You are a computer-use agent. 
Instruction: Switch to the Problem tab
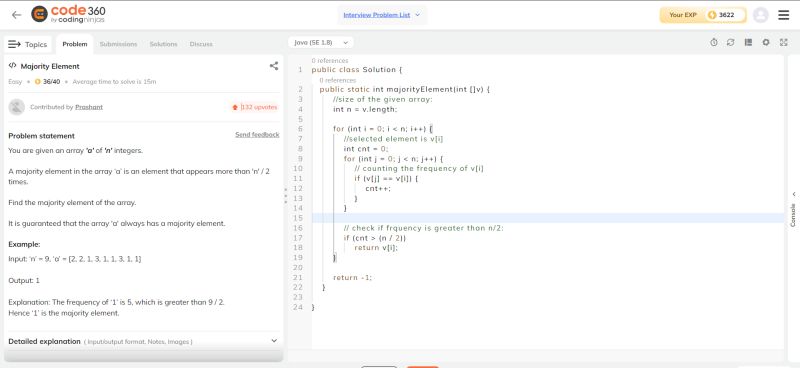click(74, 44)
